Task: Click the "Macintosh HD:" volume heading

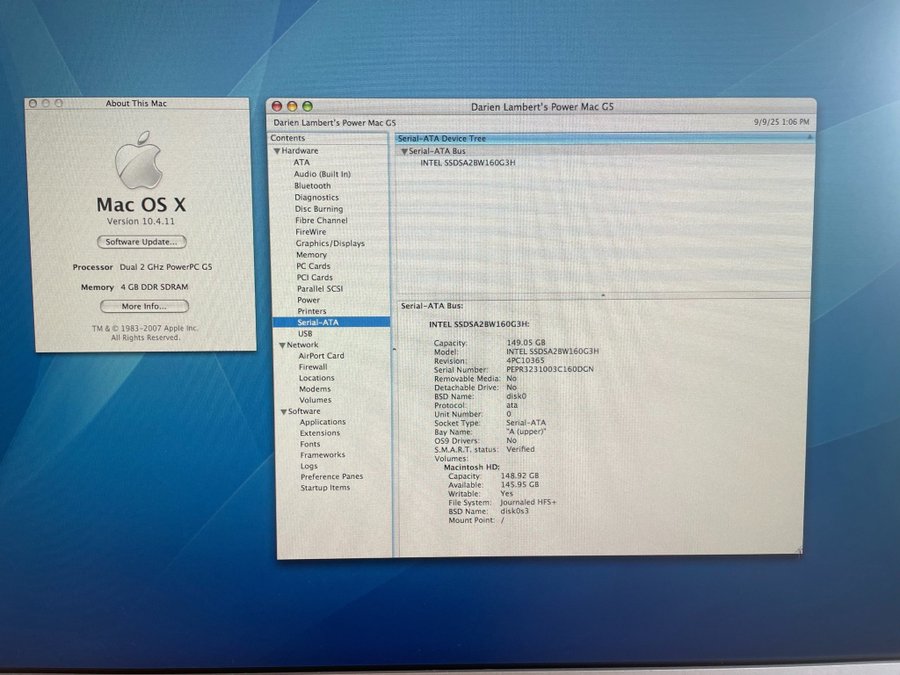Action: [x=471, y=467]
